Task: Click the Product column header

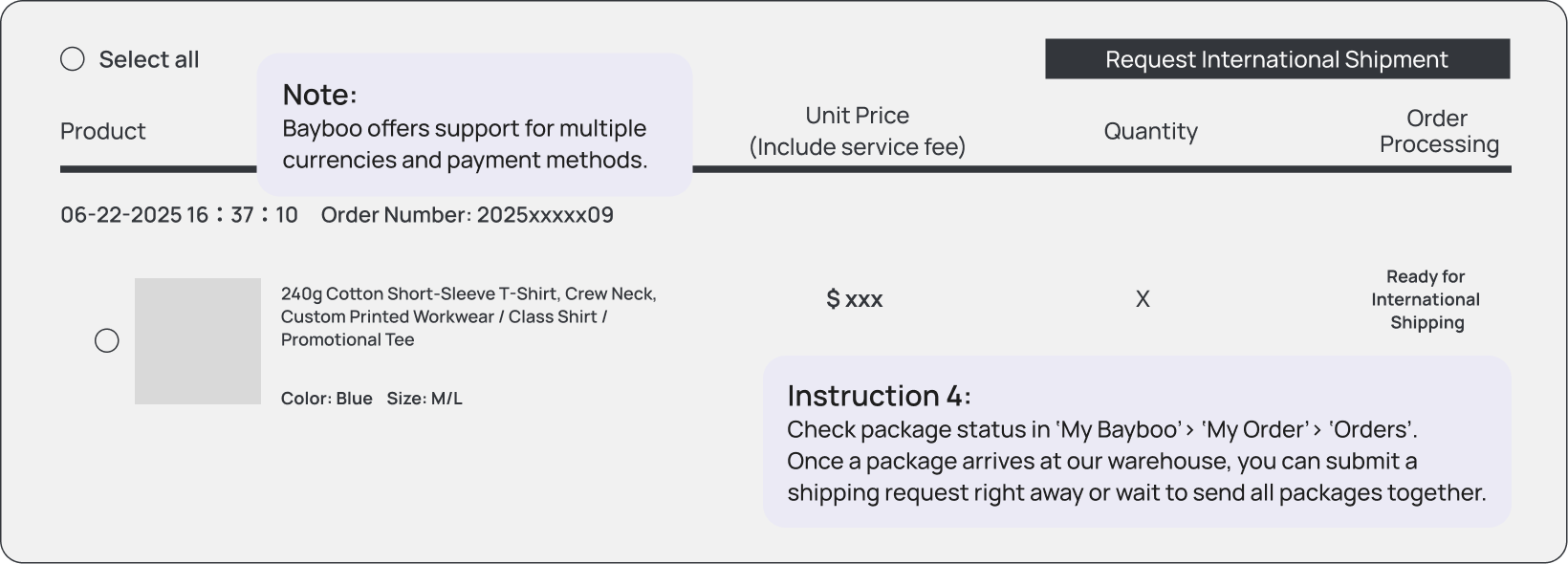Action: 103,131
